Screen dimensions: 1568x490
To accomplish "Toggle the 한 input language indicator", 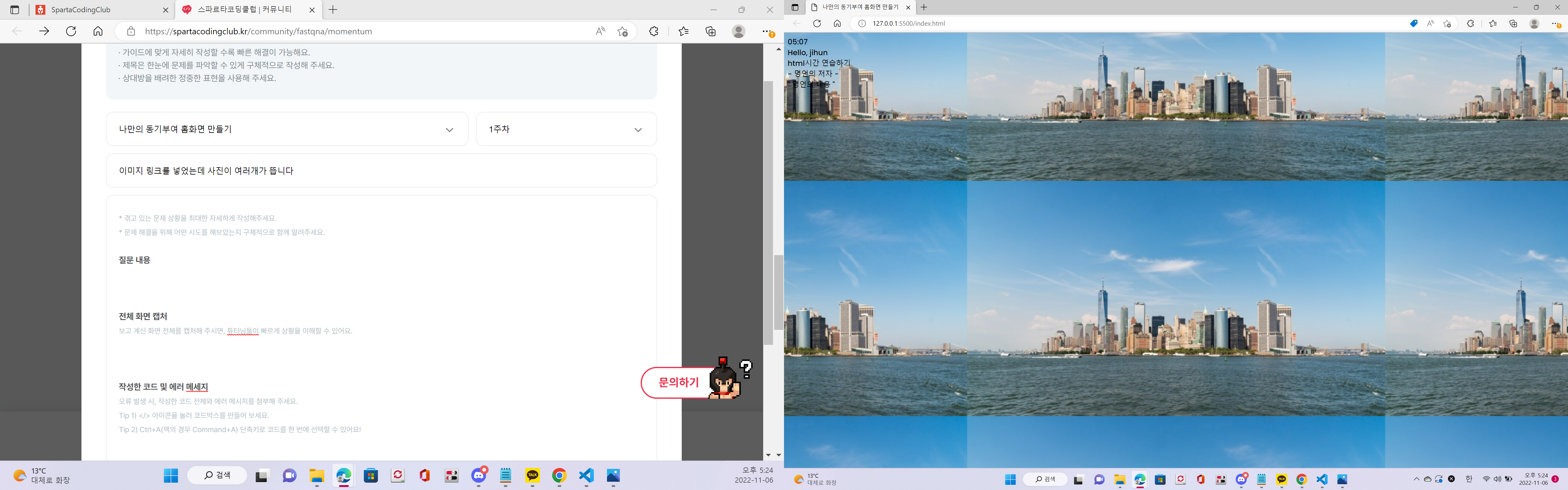I will (1469, 479).
